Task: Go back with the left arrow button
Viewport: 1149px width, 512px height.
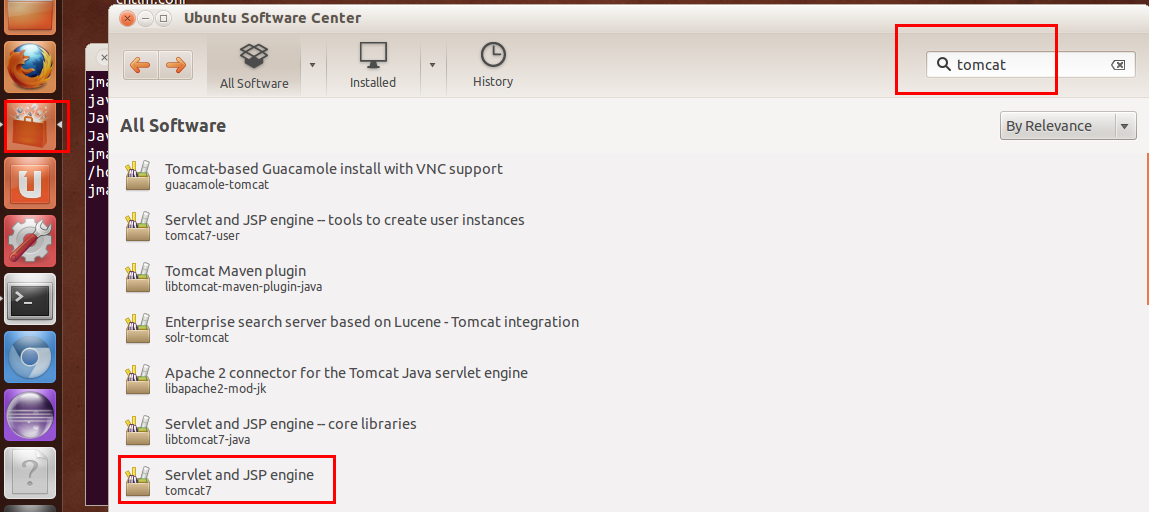Action: [141, 65]
